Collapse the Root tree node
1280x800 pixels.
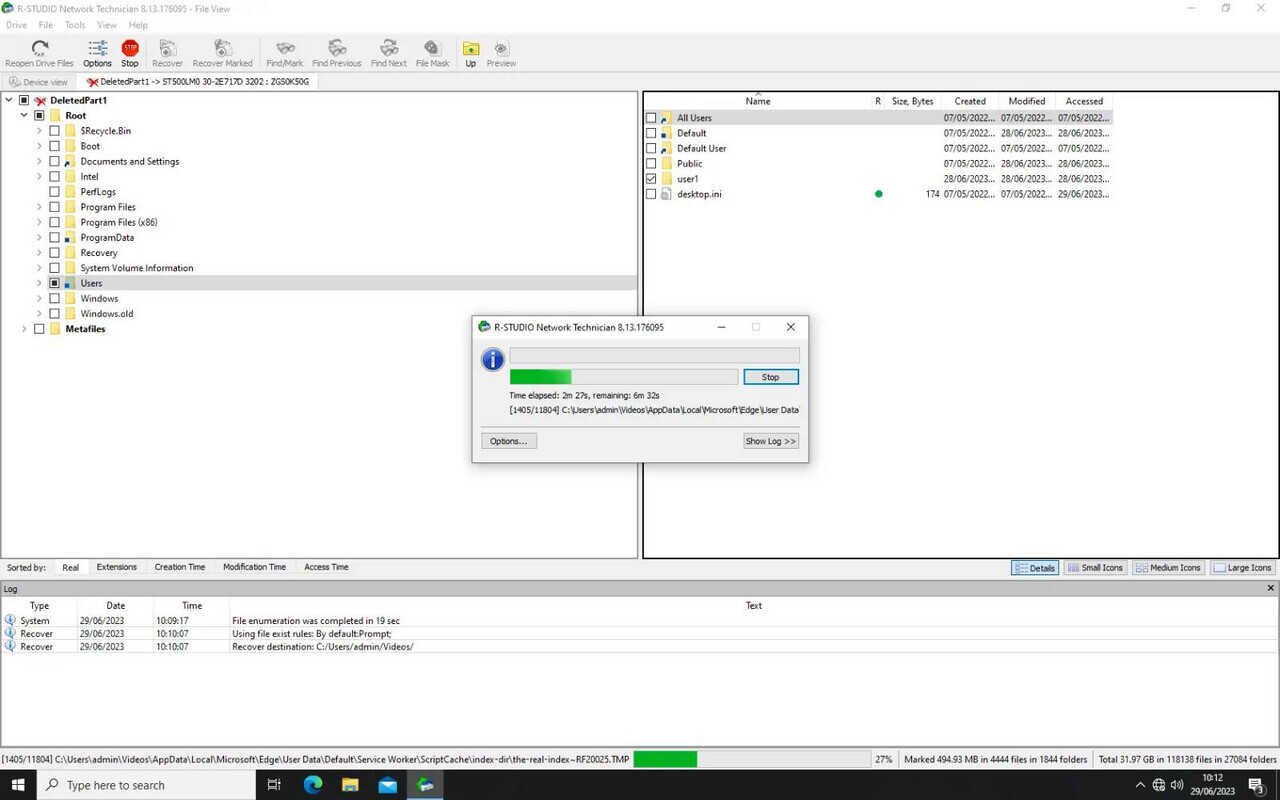point(24,116)
